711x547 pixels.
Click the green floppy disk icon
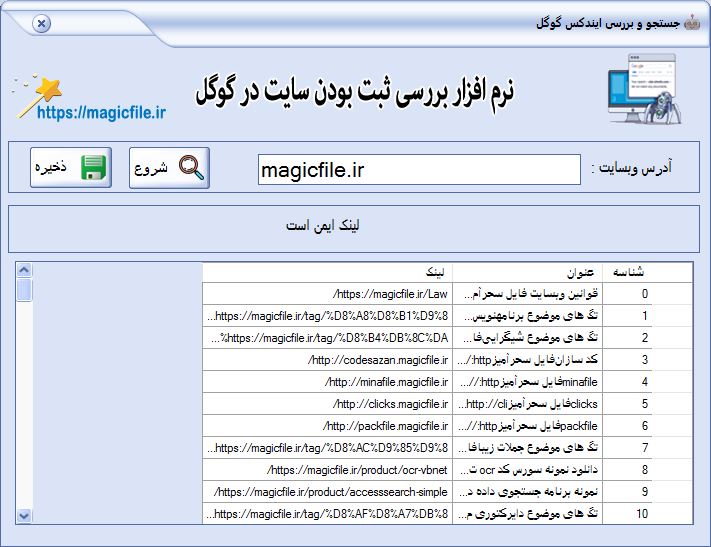tap(93, 167)
